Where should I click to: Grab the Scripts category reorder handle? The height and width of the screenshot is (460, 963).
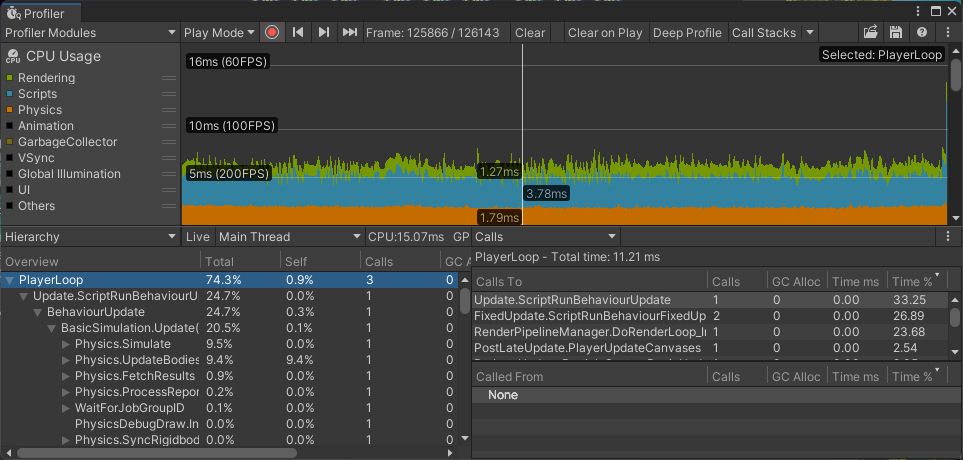169,94
